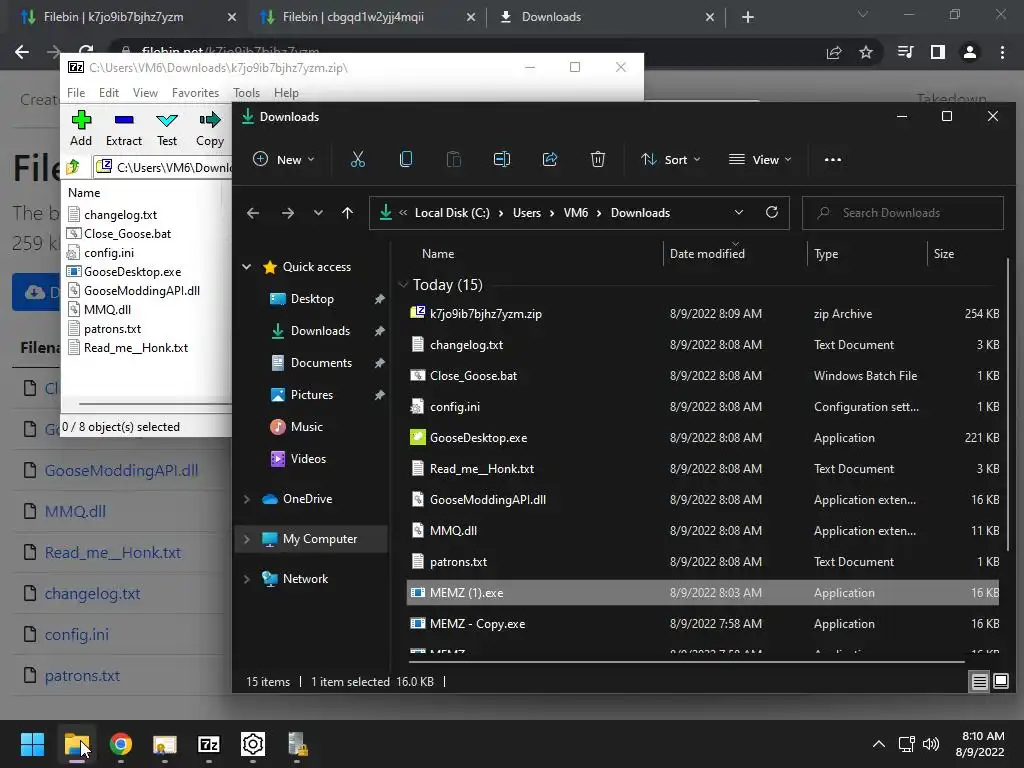
Task: Refresh the Downloads folder view
Action: (771, 212)
